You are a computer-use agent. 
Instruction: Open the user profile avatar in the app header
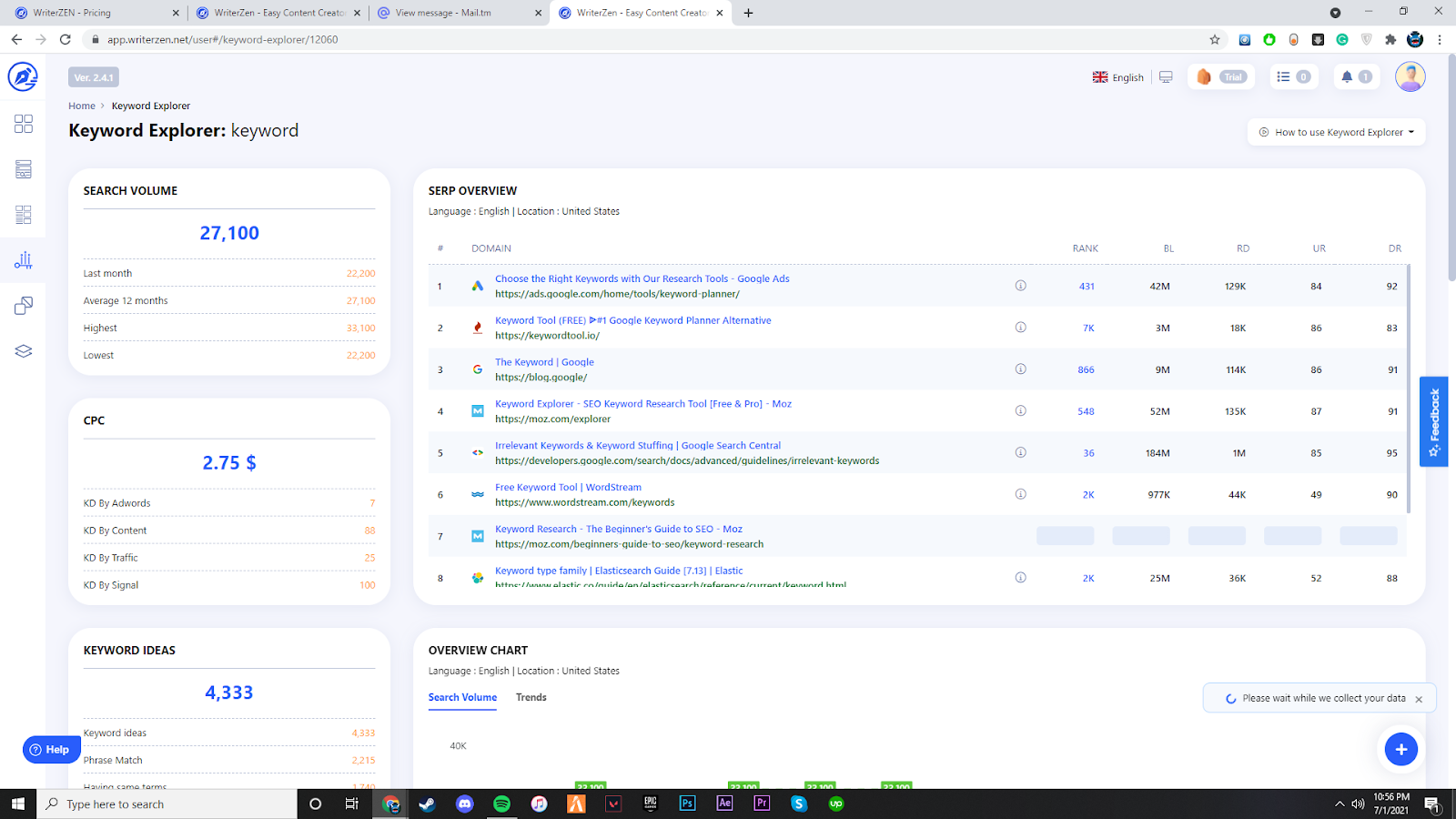point(1410,76)
